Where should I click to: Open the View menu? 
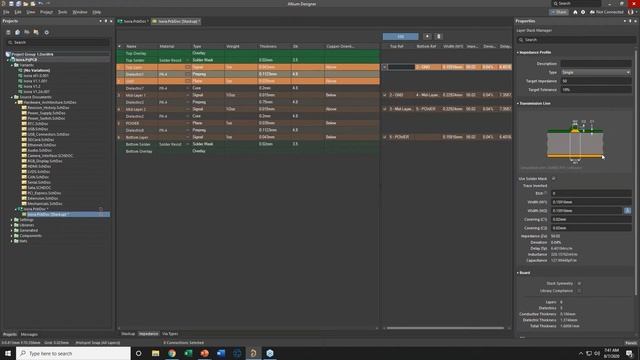click(31, 12)
